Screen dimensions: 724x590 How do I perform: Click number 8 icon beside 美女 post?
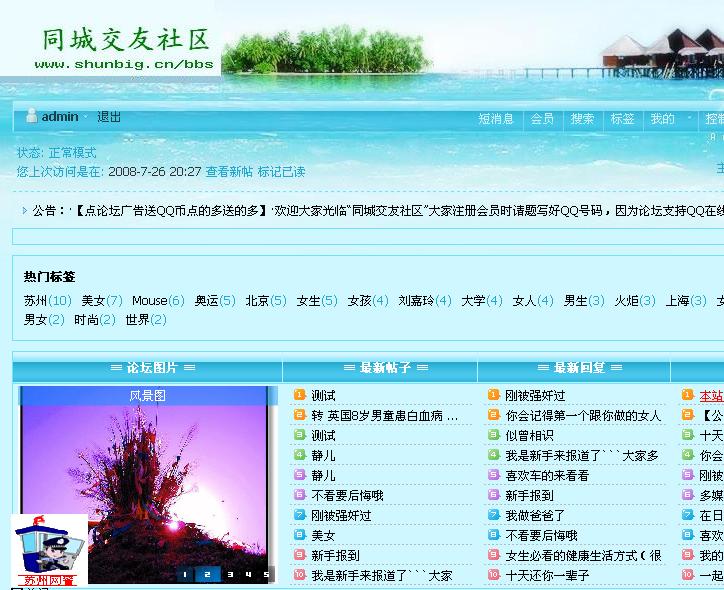point(300,535)
